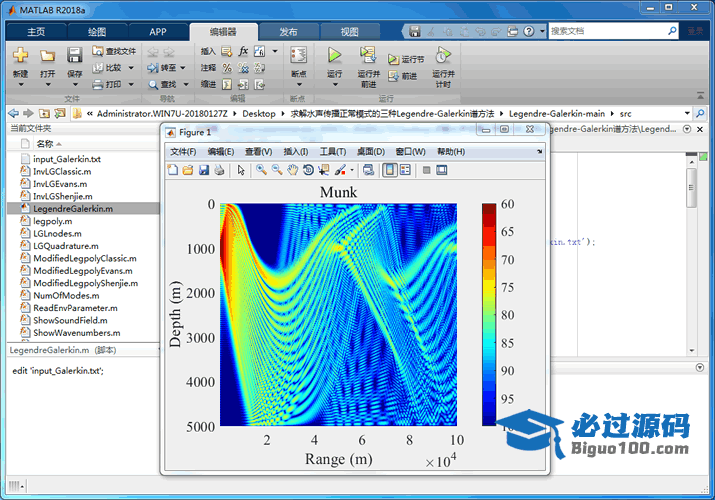
Task: Click Save icon in Figure 1 toolbar
Action: click(204, 170)
